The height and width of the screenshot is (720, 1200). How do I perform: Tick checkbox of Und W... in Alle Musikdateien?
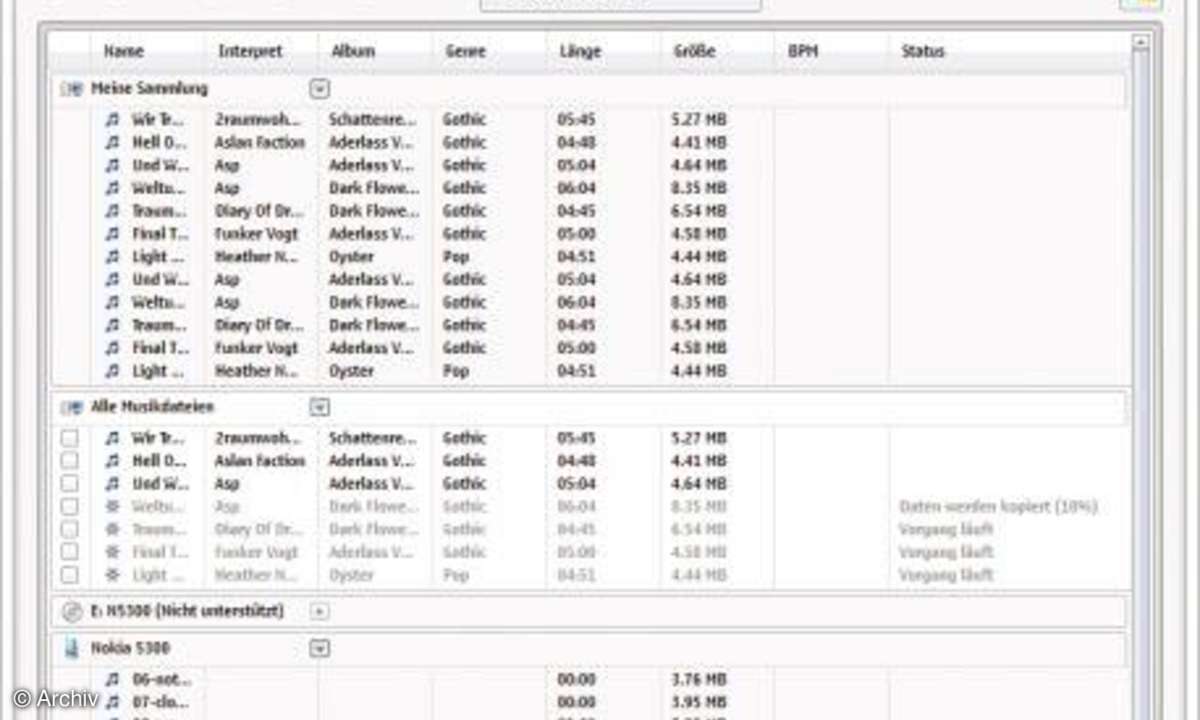69,484
